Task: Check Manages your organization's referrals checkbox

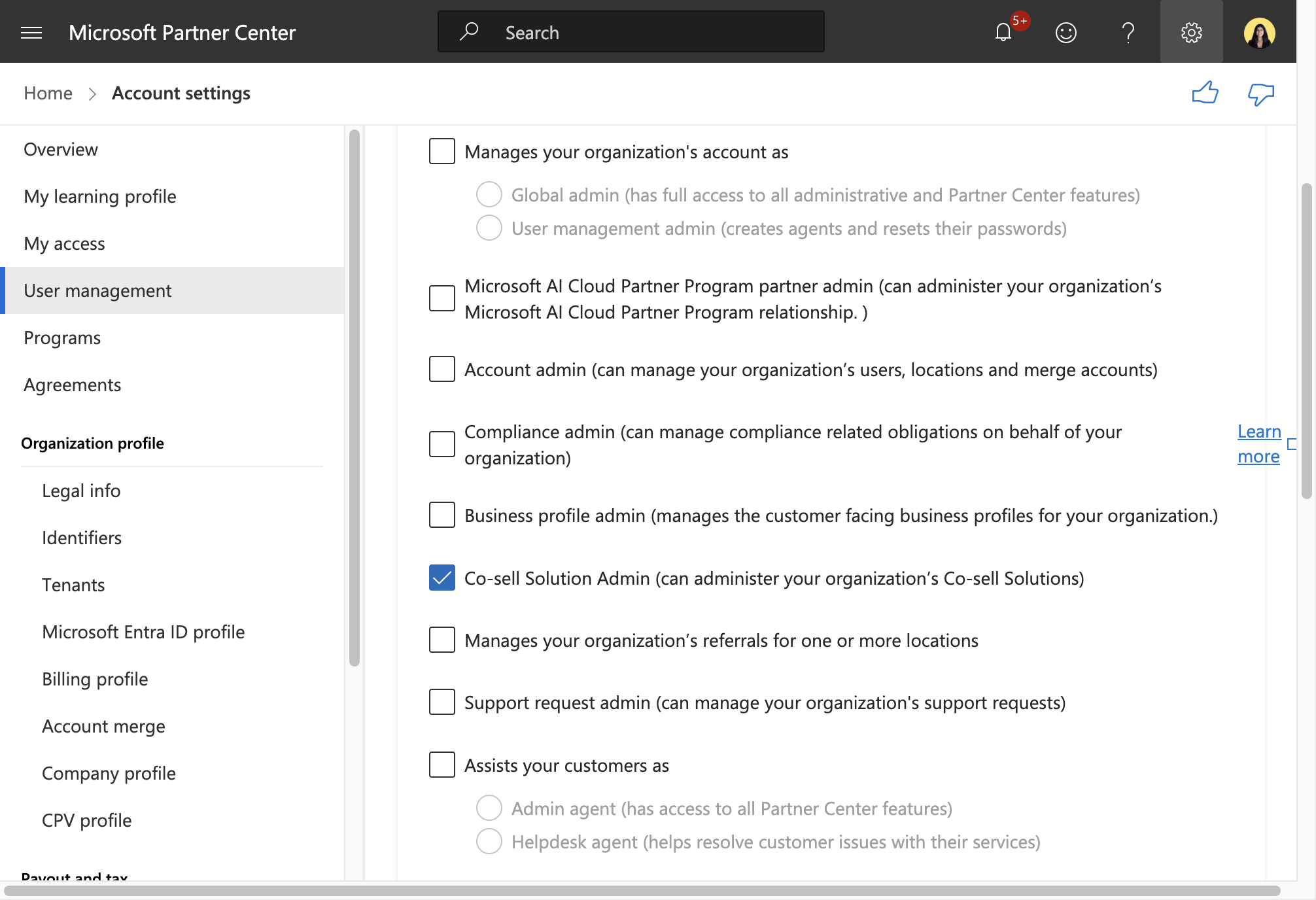Action: click(x=442, y=640)
